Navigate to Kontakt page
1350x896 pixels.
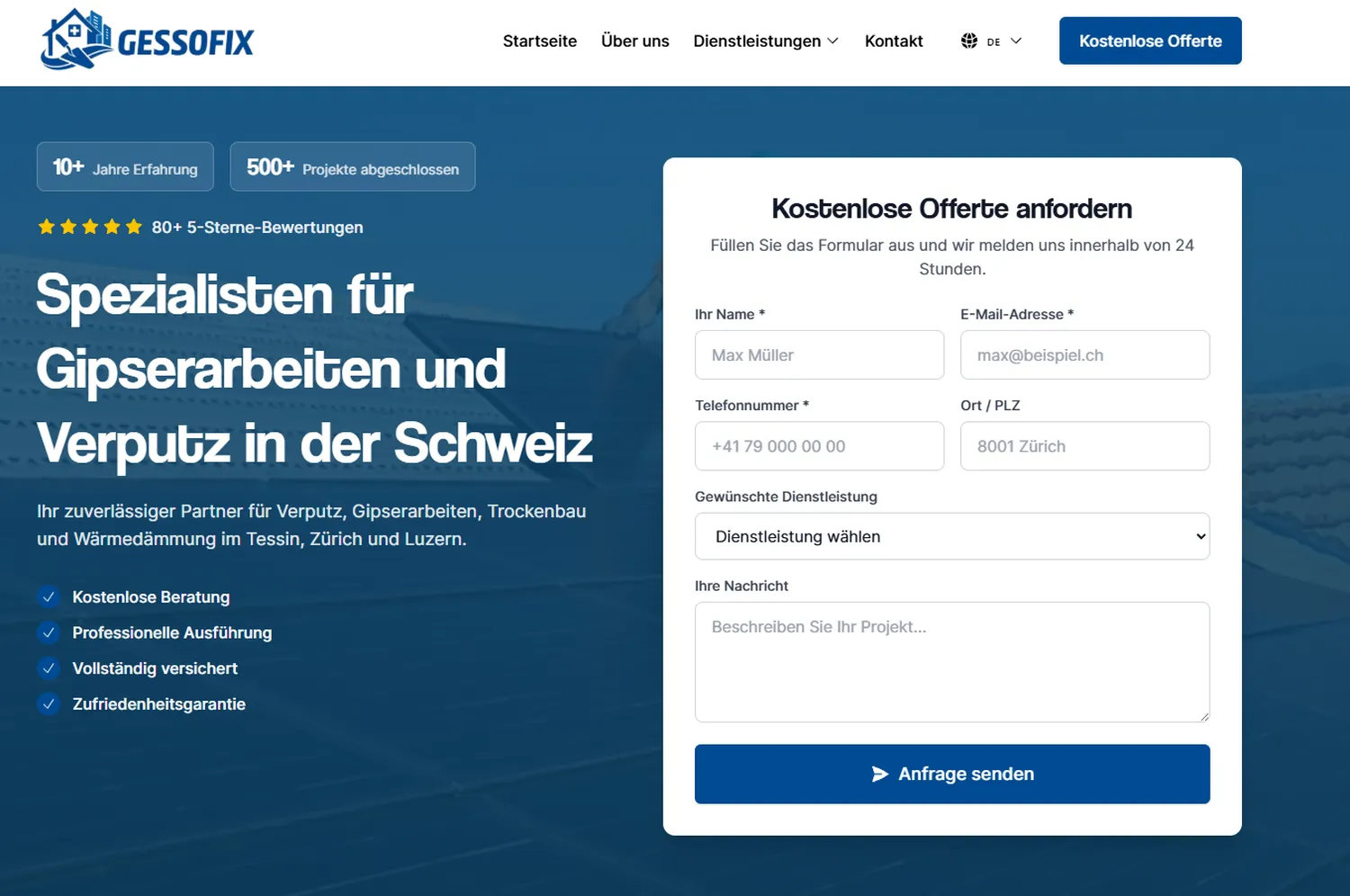pos(894,41)
